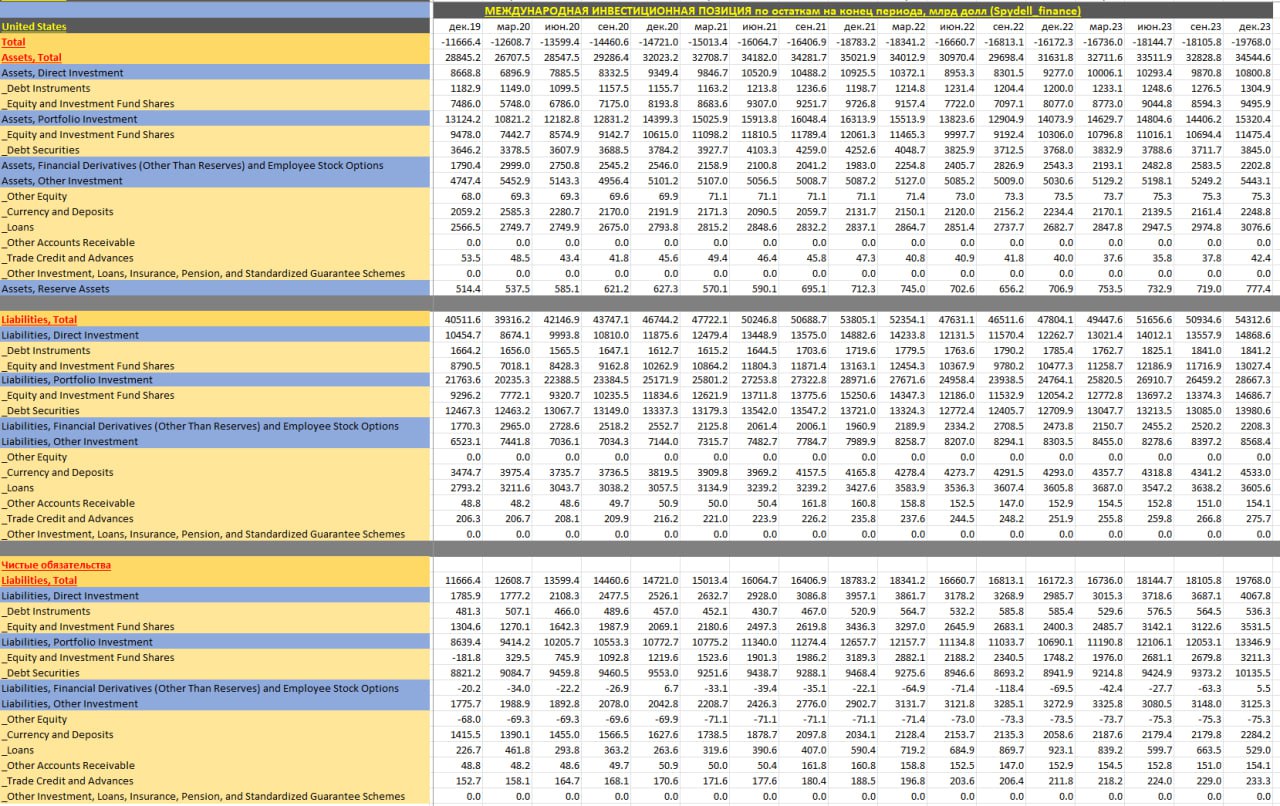Select the дек.23 column header
This screenshot has width=1280, height=806.
pyautogui.click(x=1253, y=26)
